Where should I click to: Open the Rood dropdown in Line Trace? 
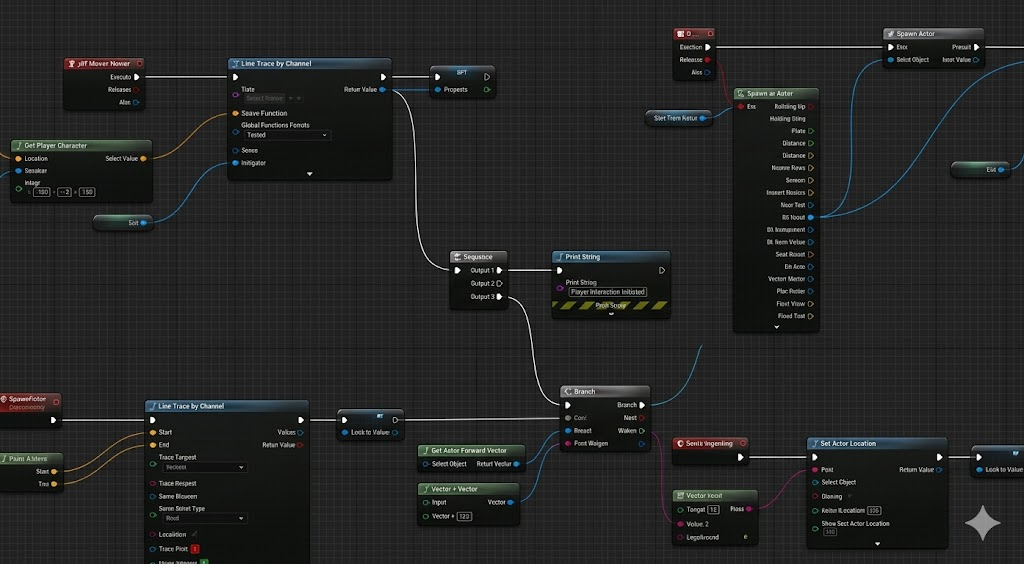coord(203,519)
